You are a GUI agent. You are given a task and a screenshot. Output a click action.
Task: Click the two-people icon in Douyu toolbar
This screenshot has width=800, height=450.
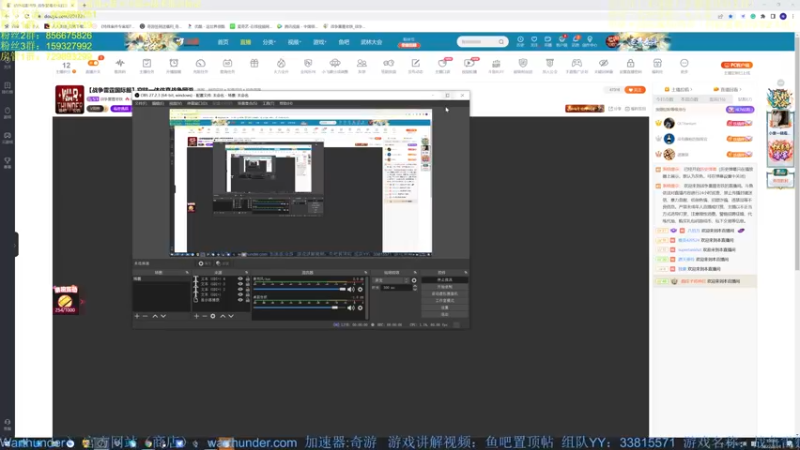click(x=362, y=63)
